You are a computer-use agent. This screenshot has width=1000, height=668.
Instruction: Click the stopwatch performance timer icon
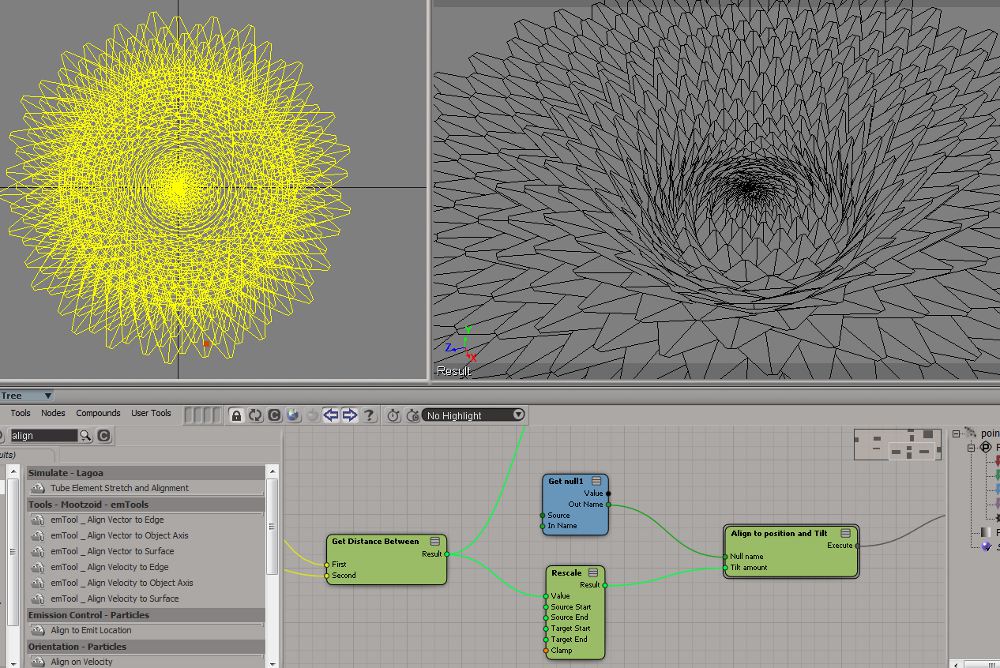click(x=394, y=415)
